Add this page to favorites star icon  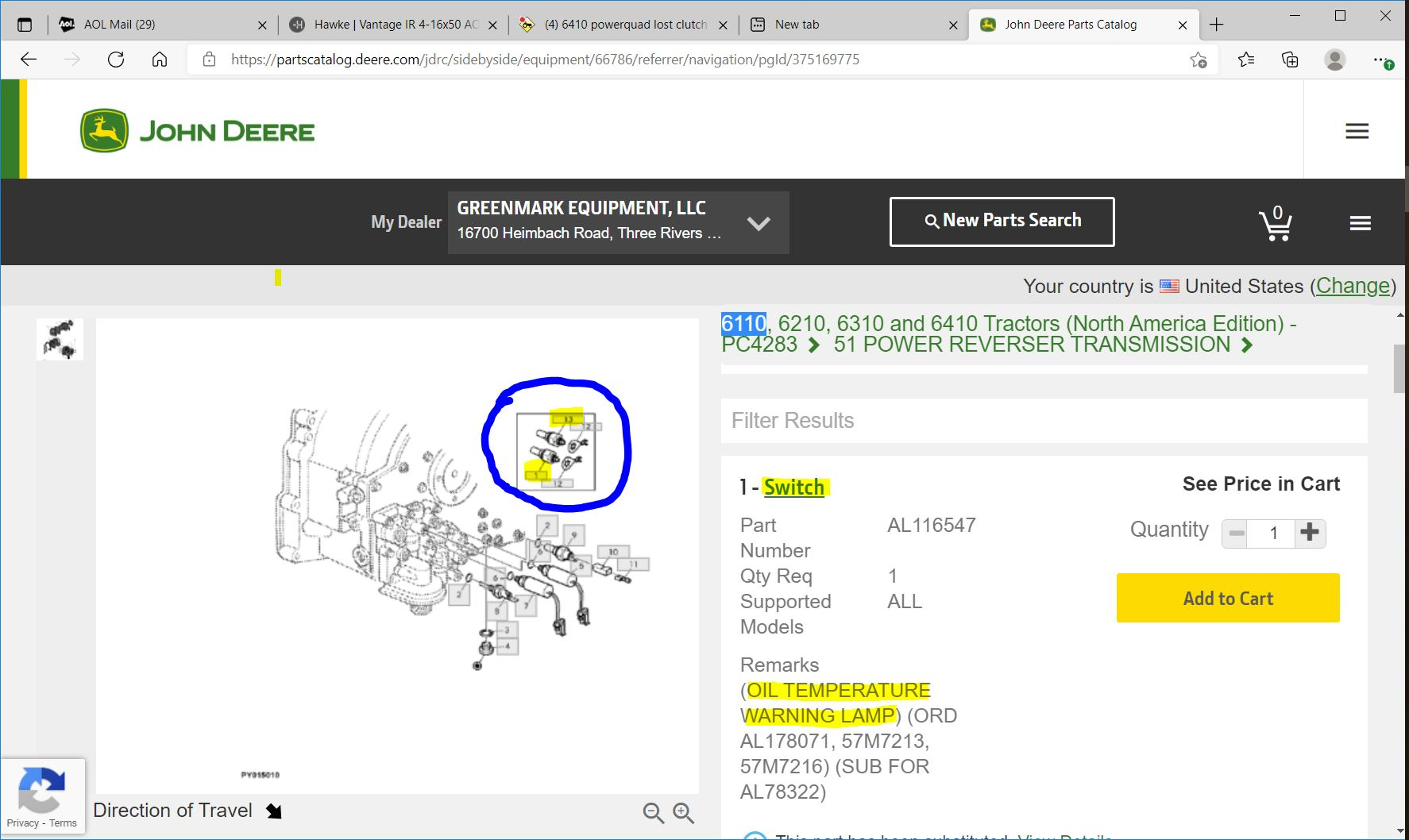[1199, 60]
